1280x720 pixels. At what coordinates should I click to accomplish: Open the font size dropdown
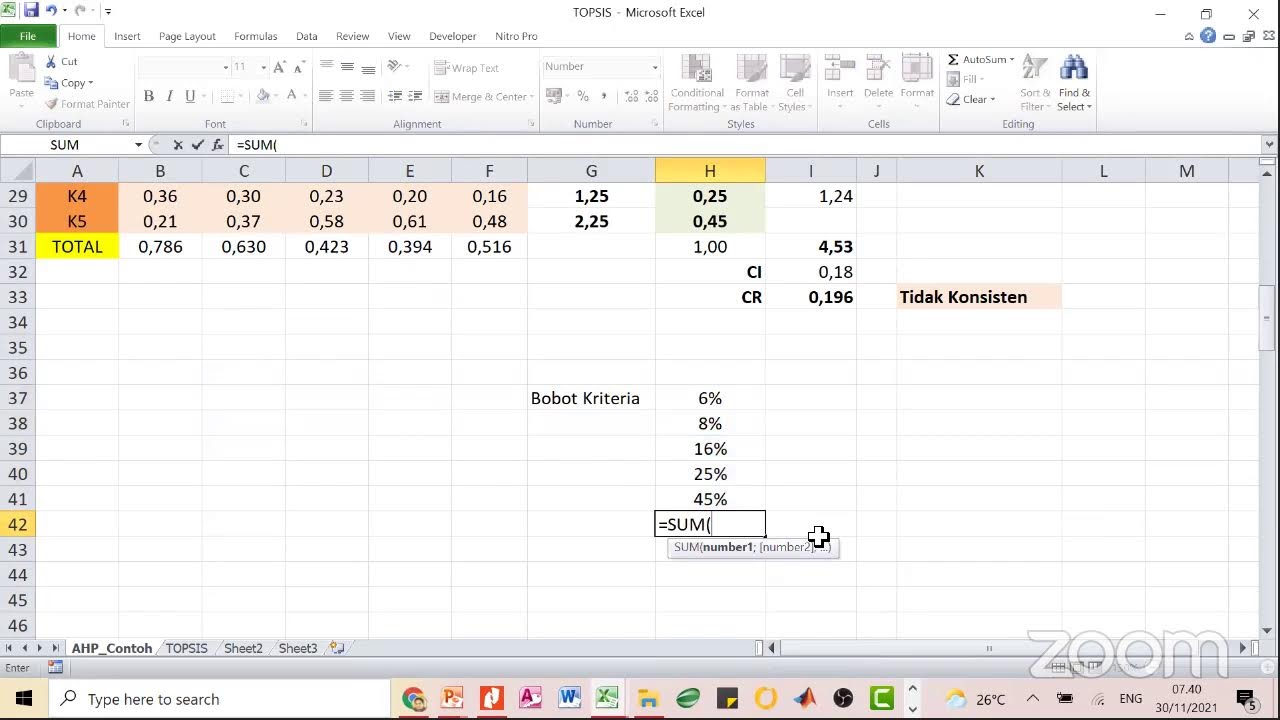click(x=263, y=67)
